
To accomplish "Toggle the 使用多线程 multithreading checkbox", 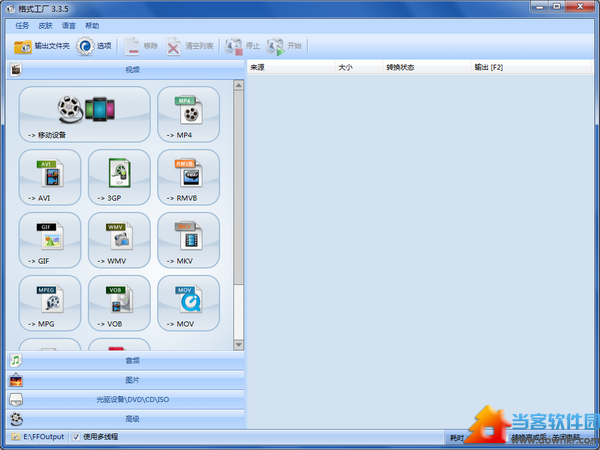I will coord(76,437).
